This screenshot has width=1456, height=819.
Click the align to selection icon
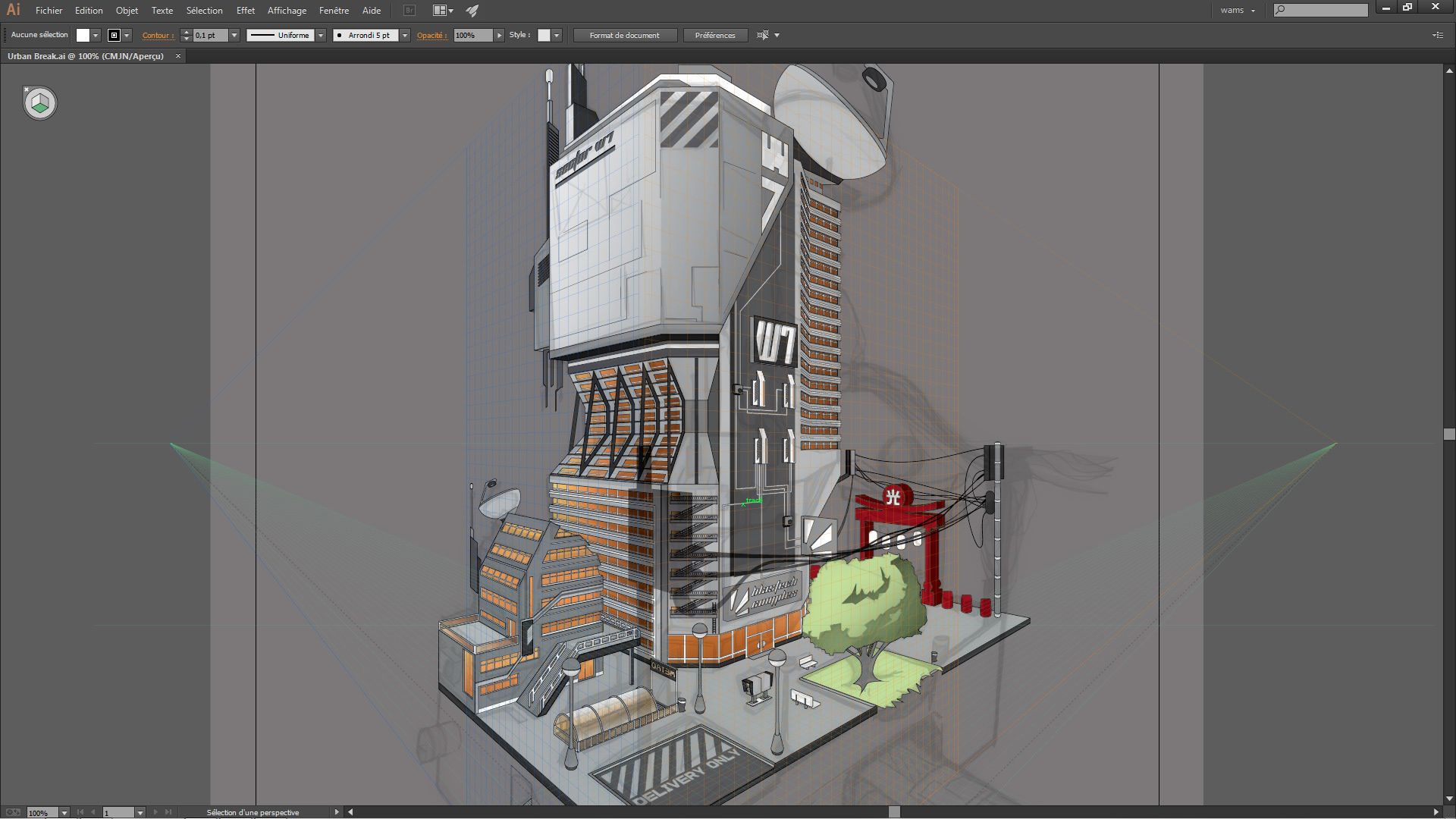pos(763,35)
